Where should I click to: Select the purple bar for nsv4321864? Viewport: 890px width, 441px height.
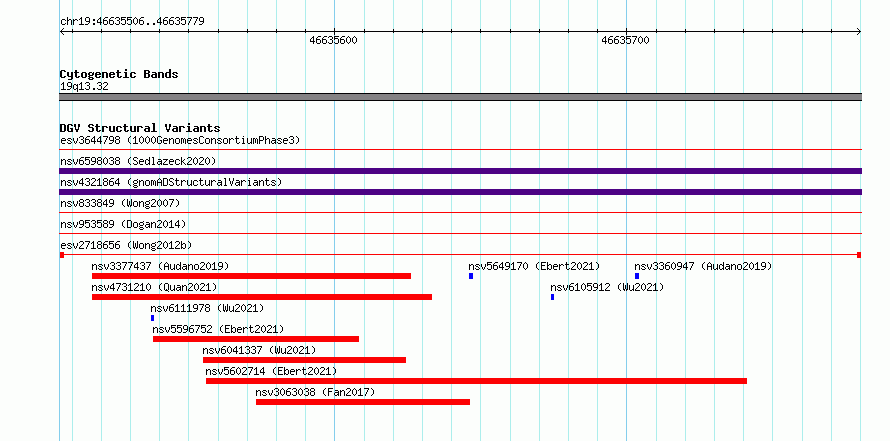[461, 192]
